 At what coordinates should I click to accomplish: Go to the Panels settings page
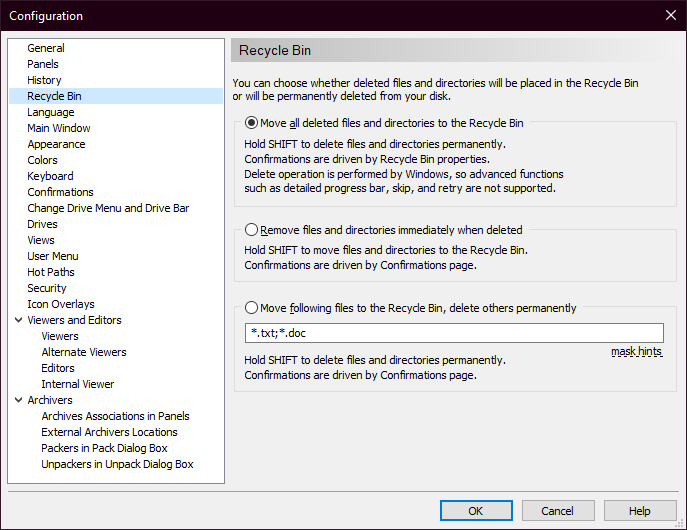pyautogui.click(x=43, y=64)
